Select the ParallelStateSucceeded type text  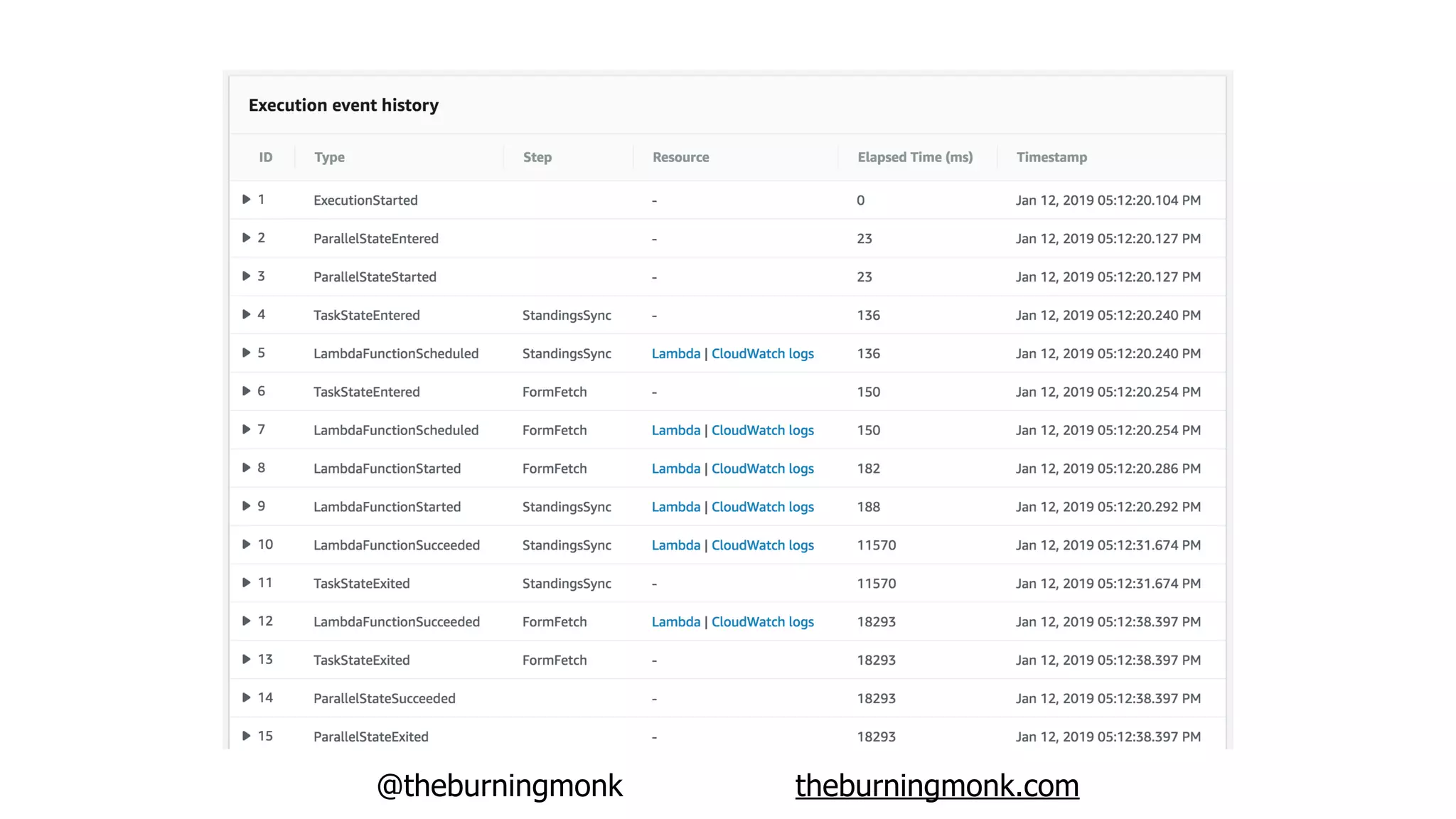[x=385, y=699]
